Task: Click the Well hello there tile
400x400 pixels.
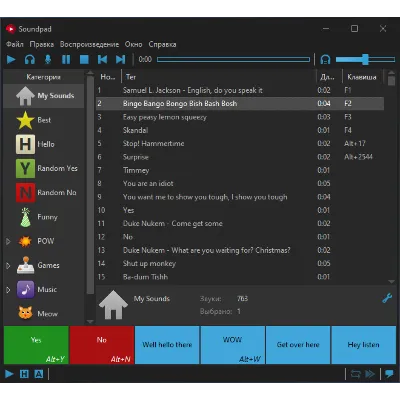Action: 167,345
